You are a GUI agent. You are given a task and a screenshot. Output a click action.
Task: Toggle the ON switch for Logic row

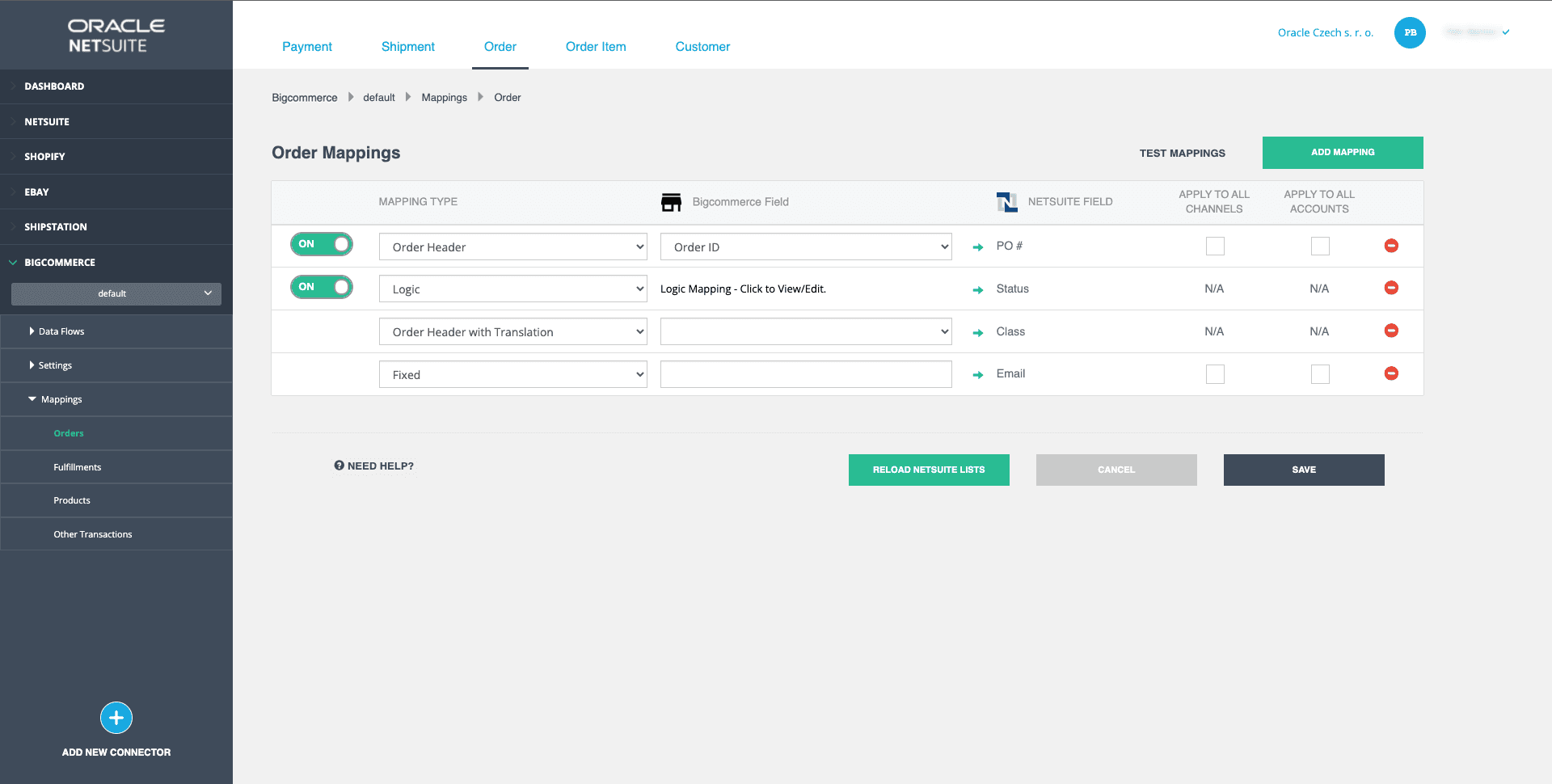(x=322, y=287)
